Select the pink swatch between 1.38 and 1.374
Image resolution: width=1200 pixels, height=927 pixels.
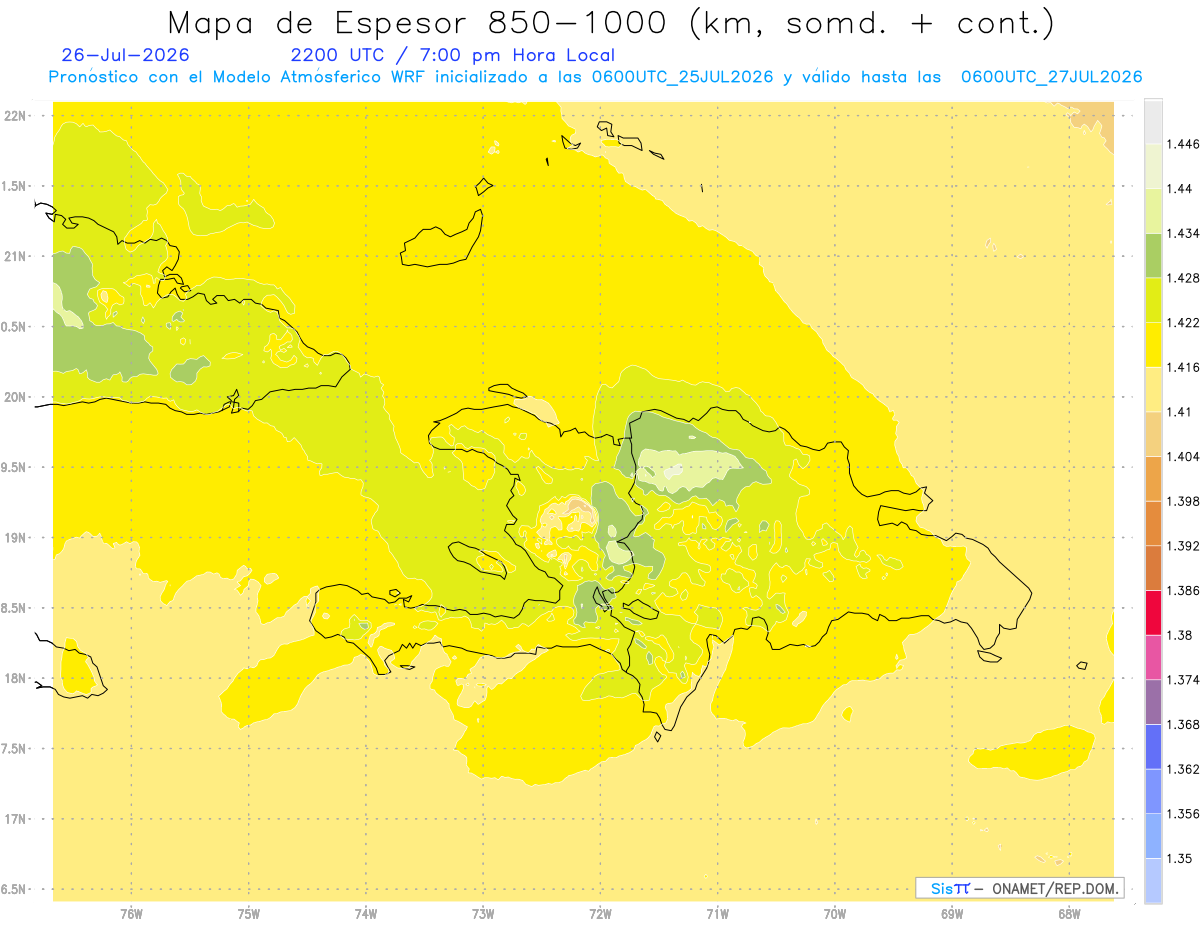tap(1153, 657)
